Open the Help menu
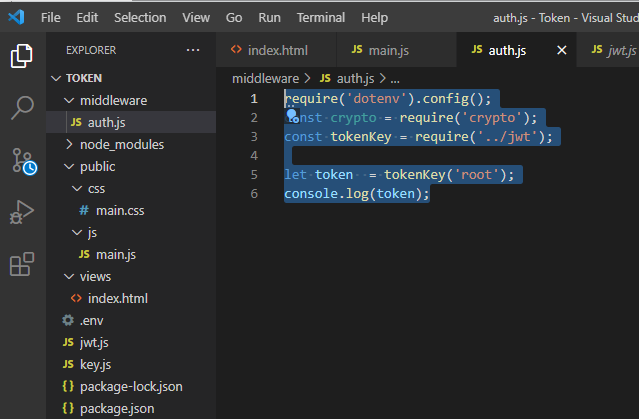This screenshot has width=639, height=419. [x=375, y=18]
